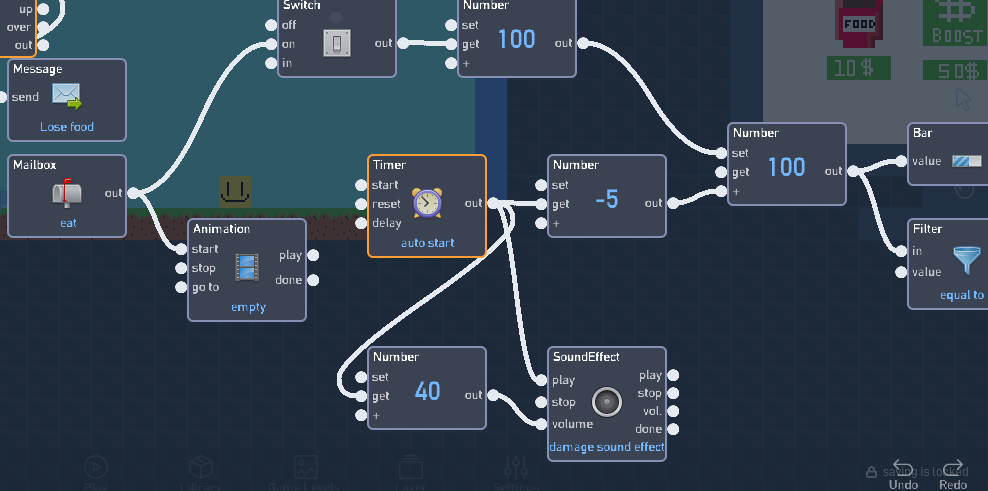The width and height of the screenshot is (988, 491).
Task: Click the Switch block light-switch icon
Action: (336, 43)
